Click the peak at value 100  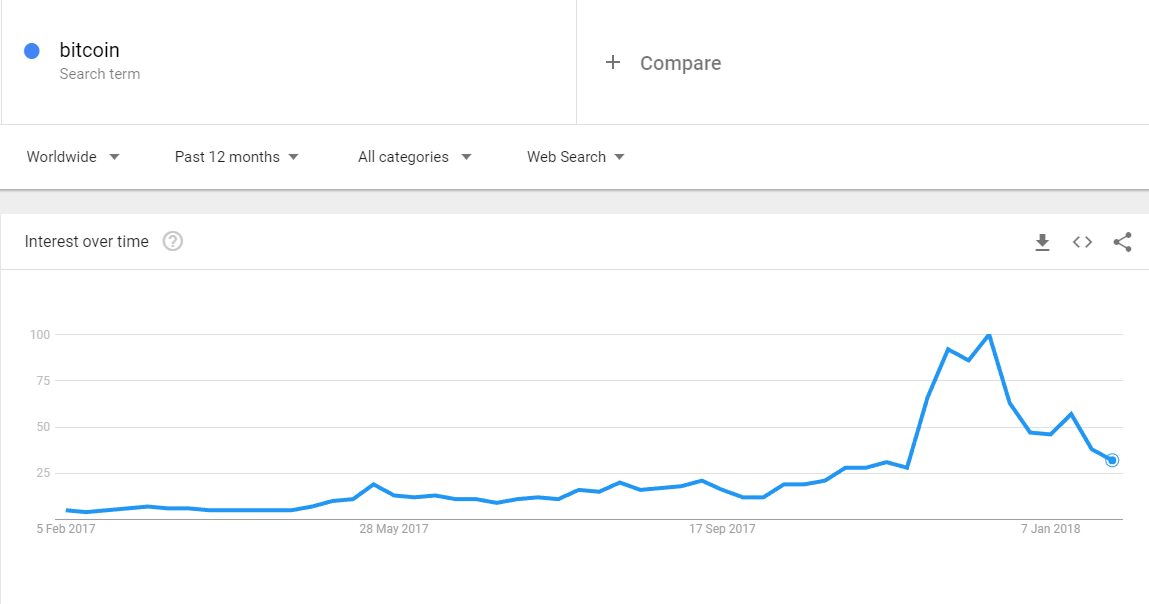[x=989, y=335]
